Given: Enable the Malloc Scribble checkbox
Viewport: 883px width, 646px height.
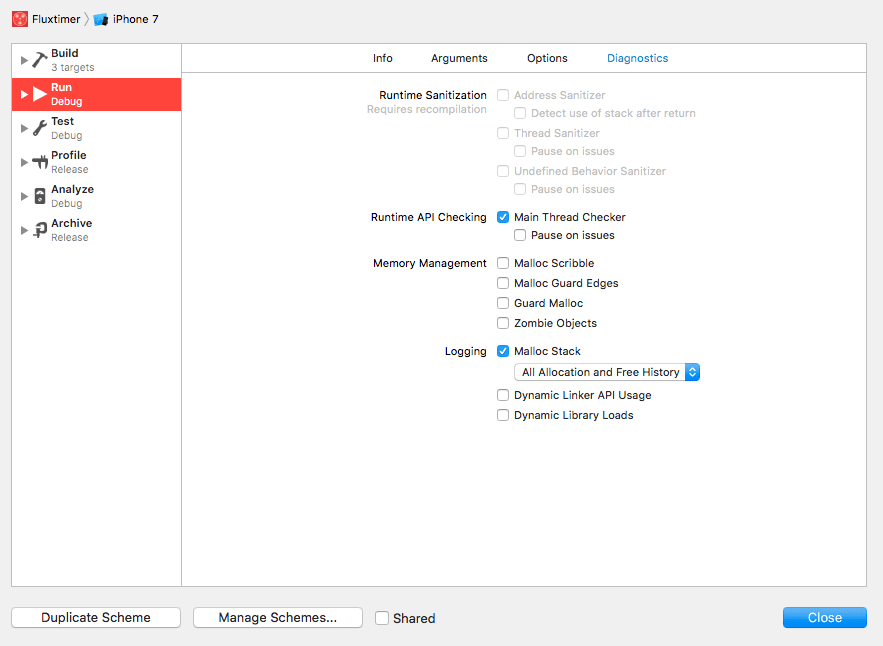Looking at the screenshot, I should 503,263.
